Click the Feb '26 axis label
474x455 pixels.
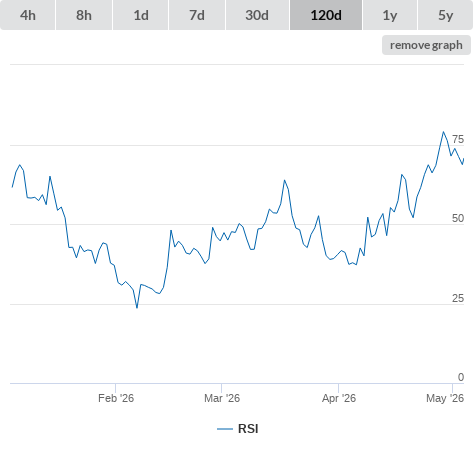coord(116,398)
